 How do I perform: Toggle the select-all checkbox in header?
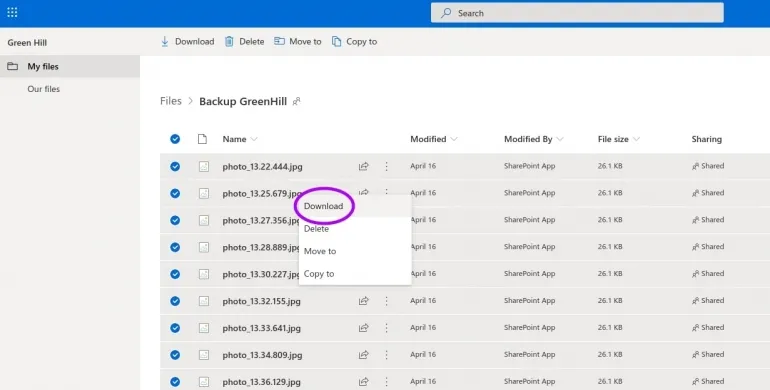click(x=175, y=139)
